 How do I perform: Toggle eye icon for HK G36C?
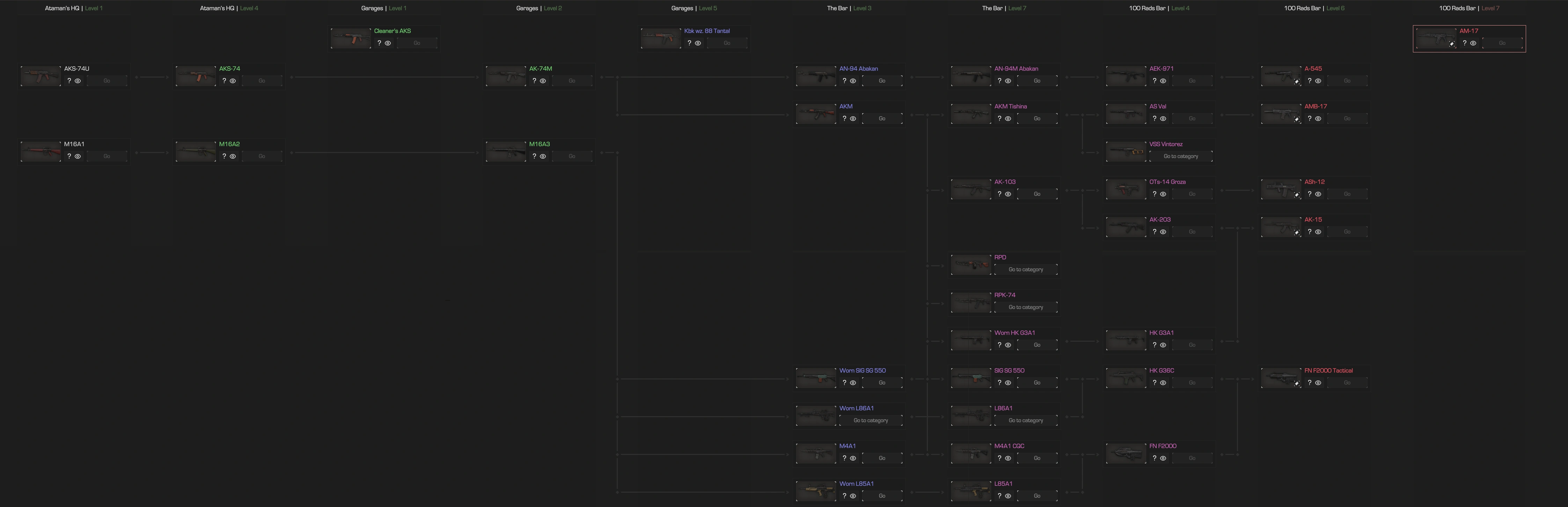1163,383
